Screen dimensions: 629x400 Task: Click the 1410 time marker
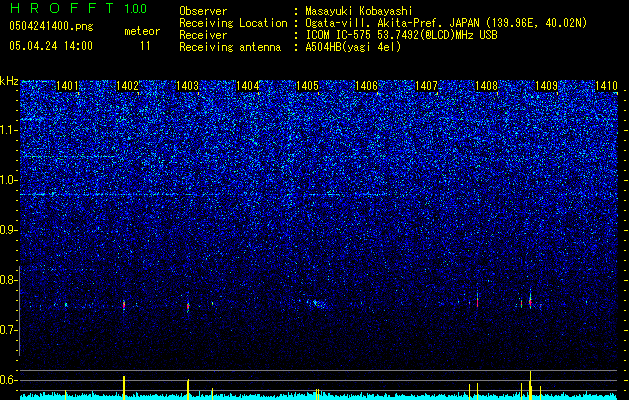pos(606,86)
